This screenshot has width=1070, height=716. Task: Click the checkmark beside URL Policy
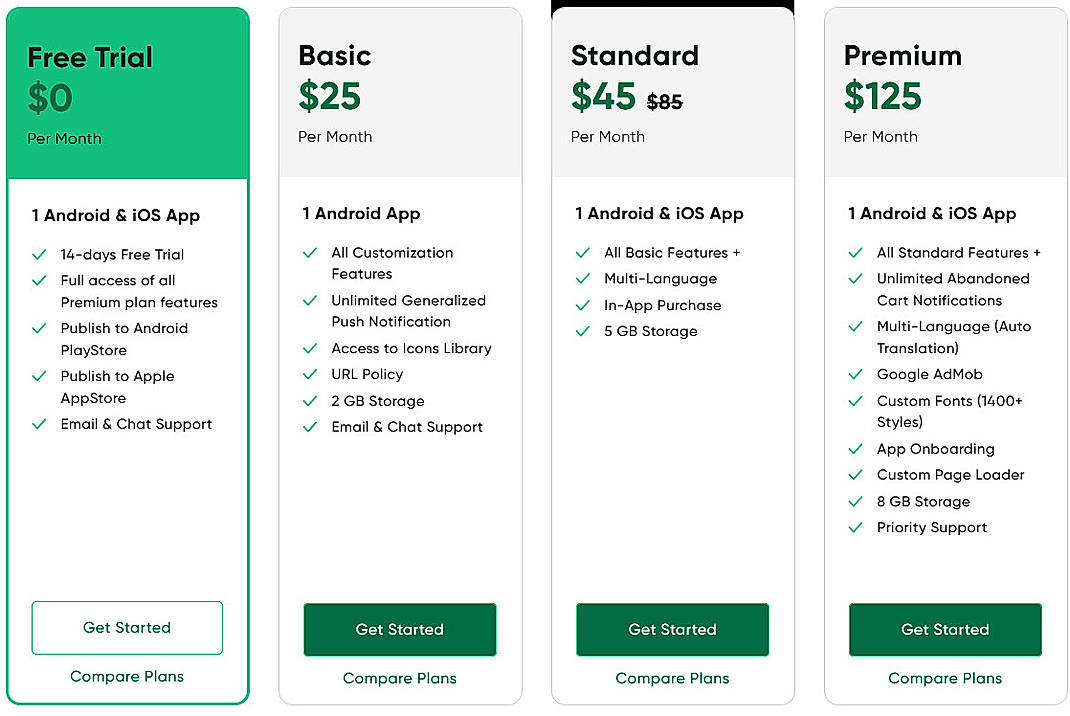click(311, 375)
